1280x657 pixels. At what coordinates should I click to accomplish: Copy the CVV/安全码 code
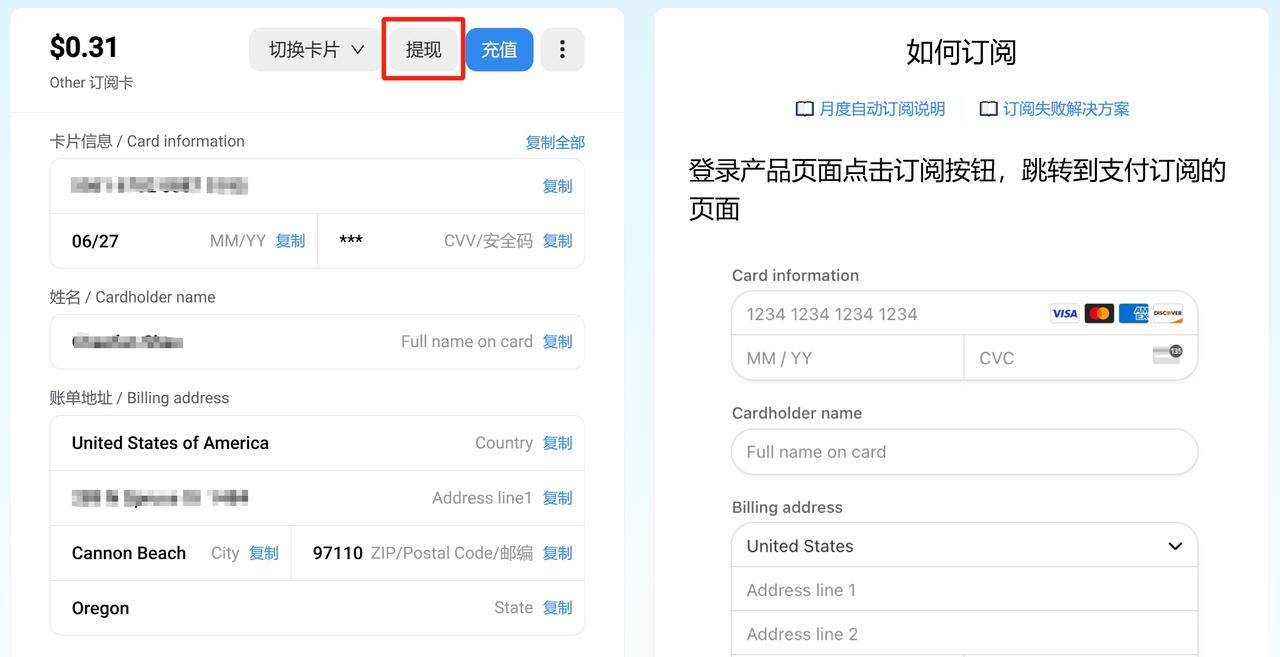(557, 241)
